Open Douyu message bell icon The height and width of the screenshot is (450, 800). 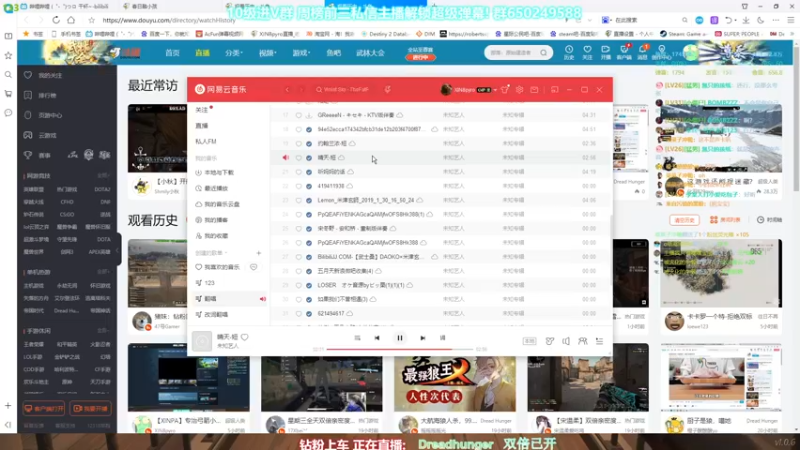[x=642, y=52]
